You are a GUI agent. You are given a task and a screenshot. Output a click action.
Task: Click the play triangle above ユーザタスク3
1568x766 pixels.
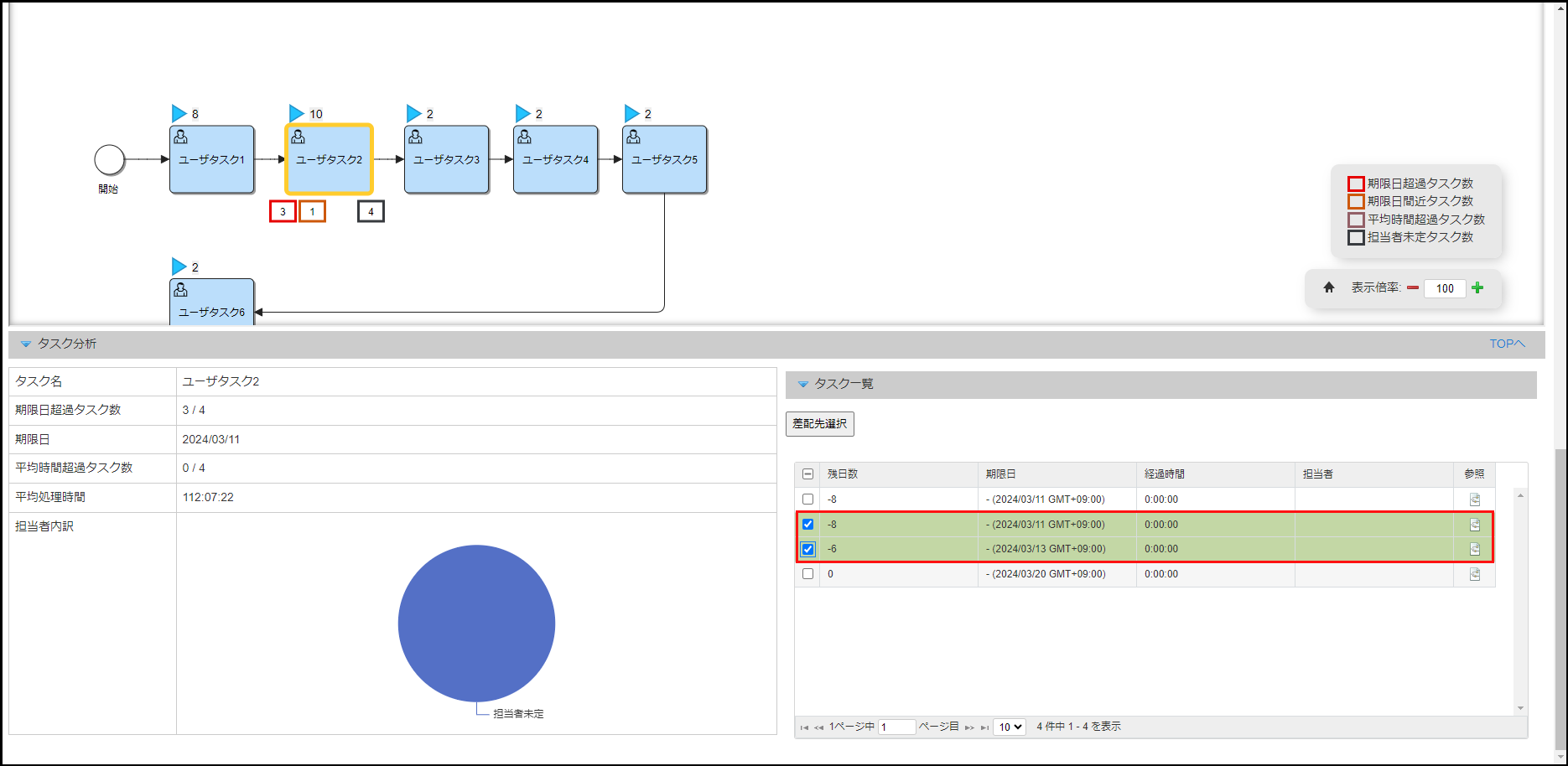pos(413,113)
